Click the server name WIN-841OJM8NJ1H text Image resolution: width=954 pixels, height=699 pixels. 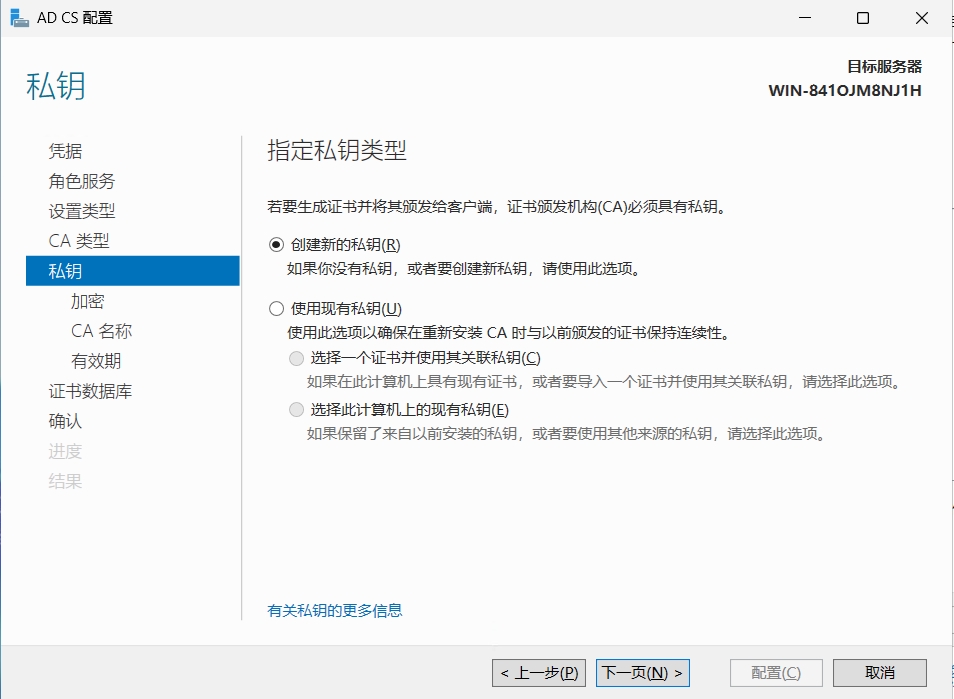point(845,91)
